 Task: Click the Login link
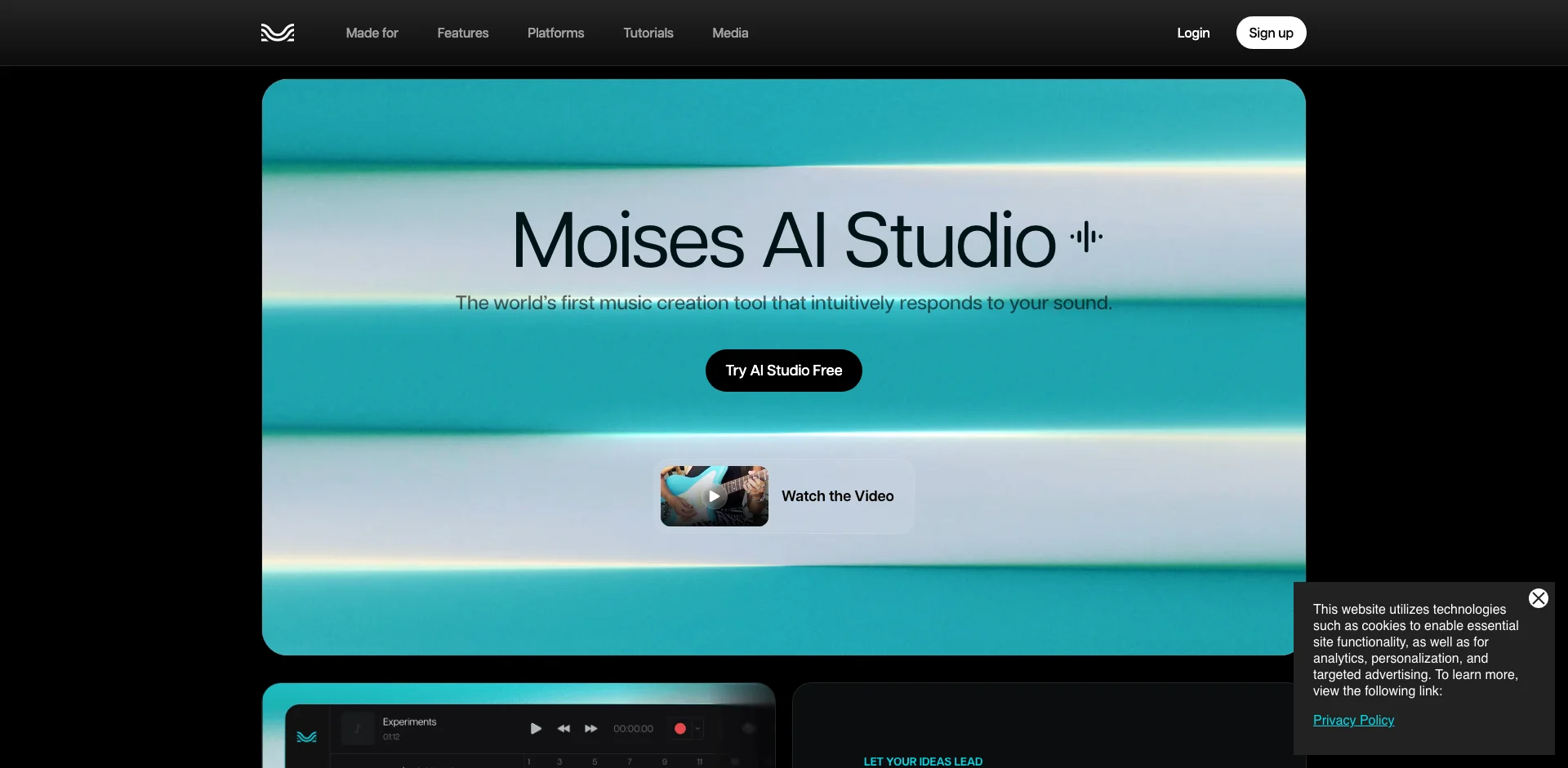pos(1192,33)
